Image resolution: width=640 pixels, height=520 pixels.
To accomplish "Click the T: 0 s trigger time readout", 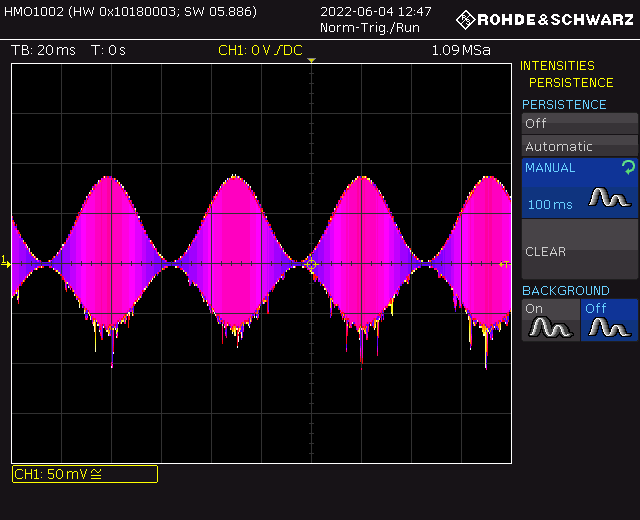I will [108, 50].
